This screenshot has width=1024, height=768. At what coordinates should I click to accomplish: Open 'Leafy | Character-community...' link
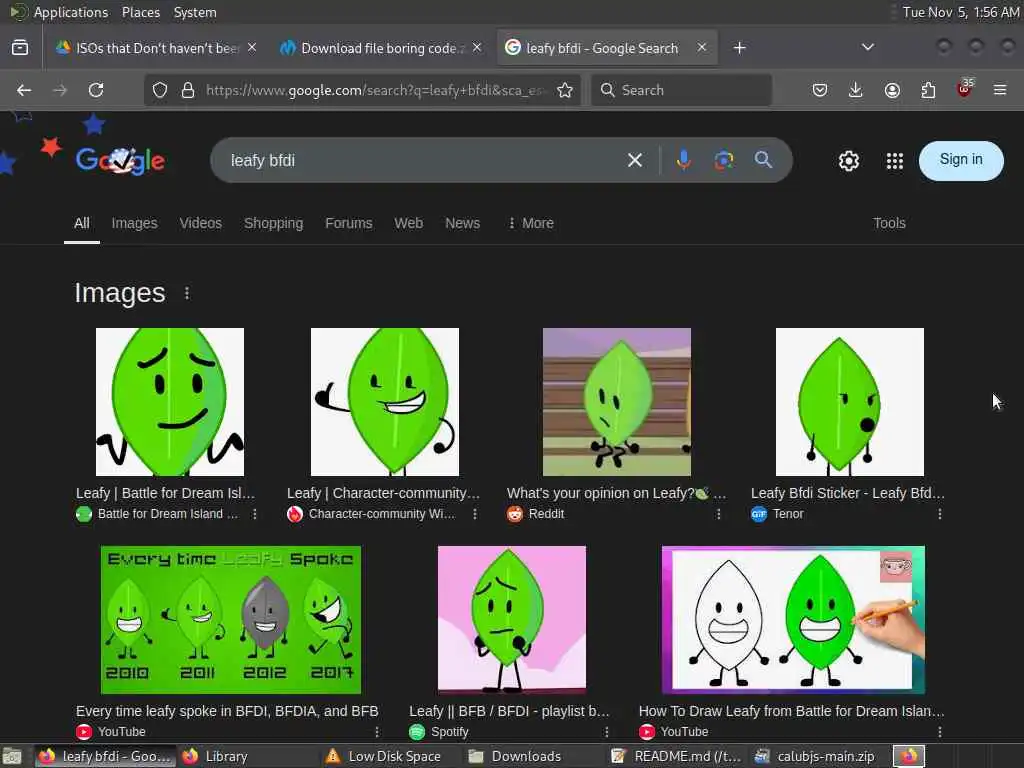pos(383,493)
